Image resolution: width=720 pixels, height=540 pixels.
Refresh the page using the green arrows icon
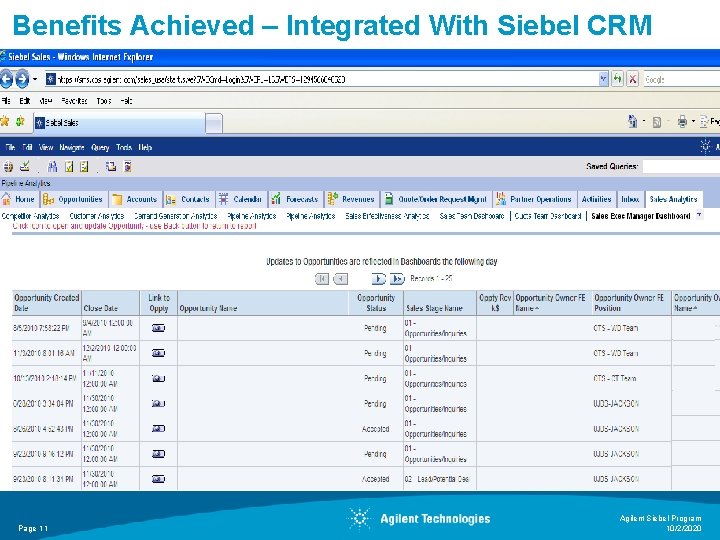tap(618, 79)
